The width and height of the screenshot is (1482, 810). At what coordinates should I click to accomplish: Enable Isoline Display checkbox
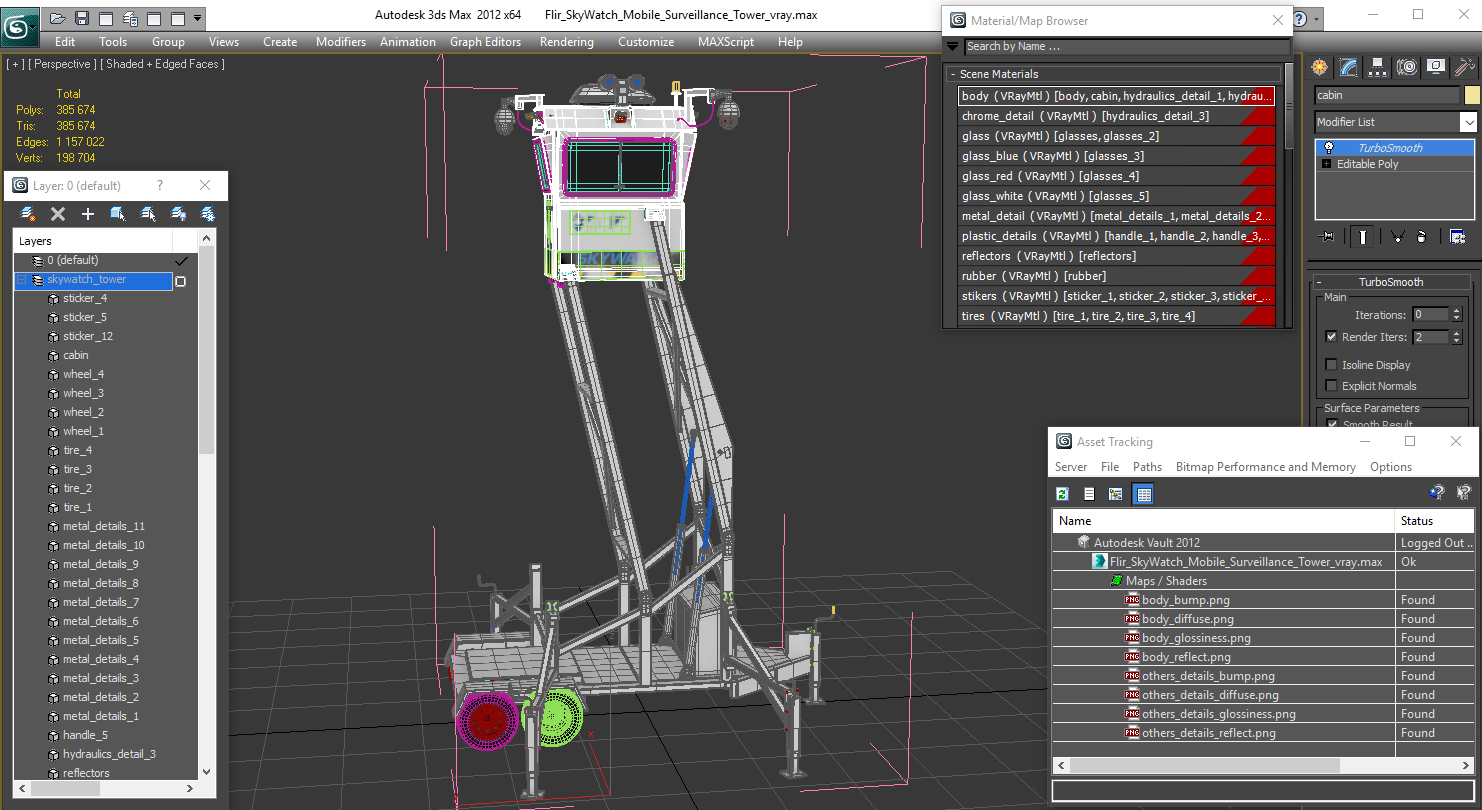[1331, 365]
